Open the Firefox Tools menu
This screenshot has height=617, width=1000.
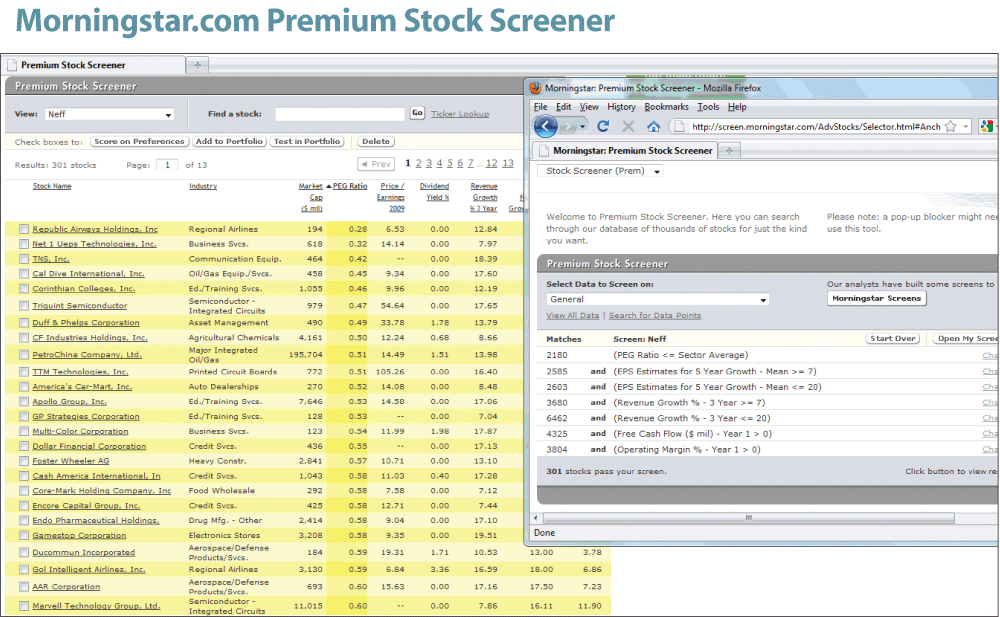tap(708, 107)
